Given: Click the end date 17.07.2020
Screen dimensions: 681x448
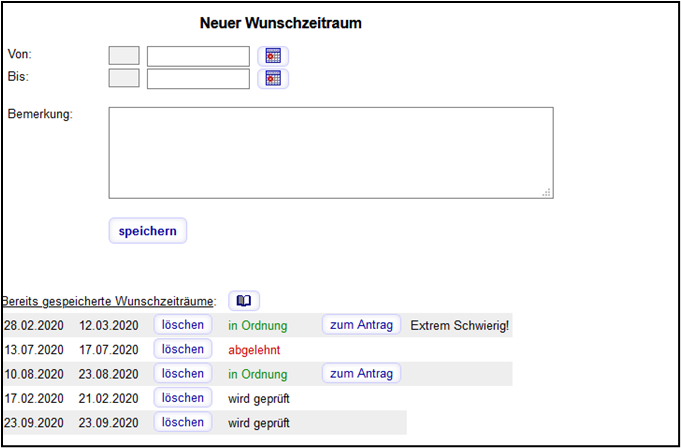Looking at the screenshot, I should [x=109, y=350].
